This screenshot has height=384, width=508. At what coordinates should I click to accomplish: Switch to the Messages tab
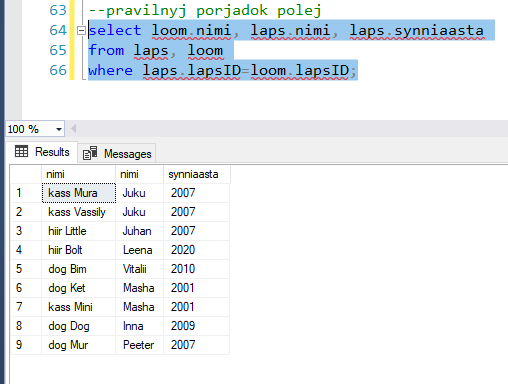[x=117, y=154]
